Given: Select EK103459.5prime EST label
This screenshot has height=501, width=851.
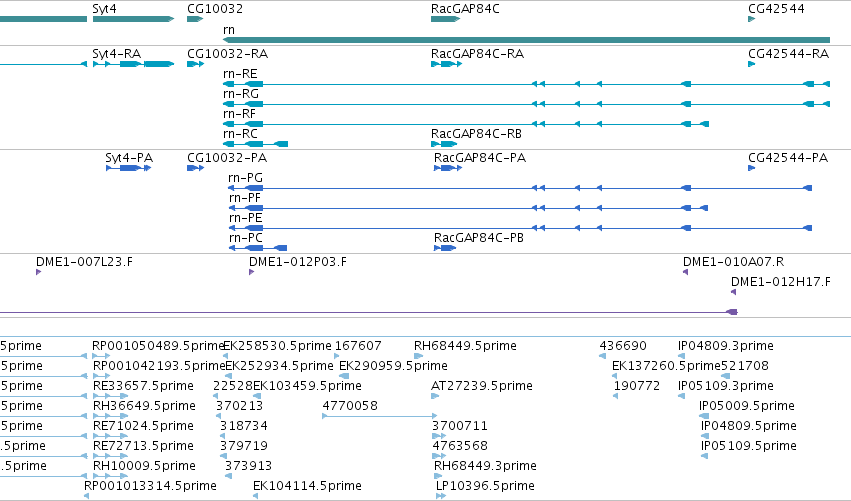Looking at the screenshot, I should [x=307, y=386].
